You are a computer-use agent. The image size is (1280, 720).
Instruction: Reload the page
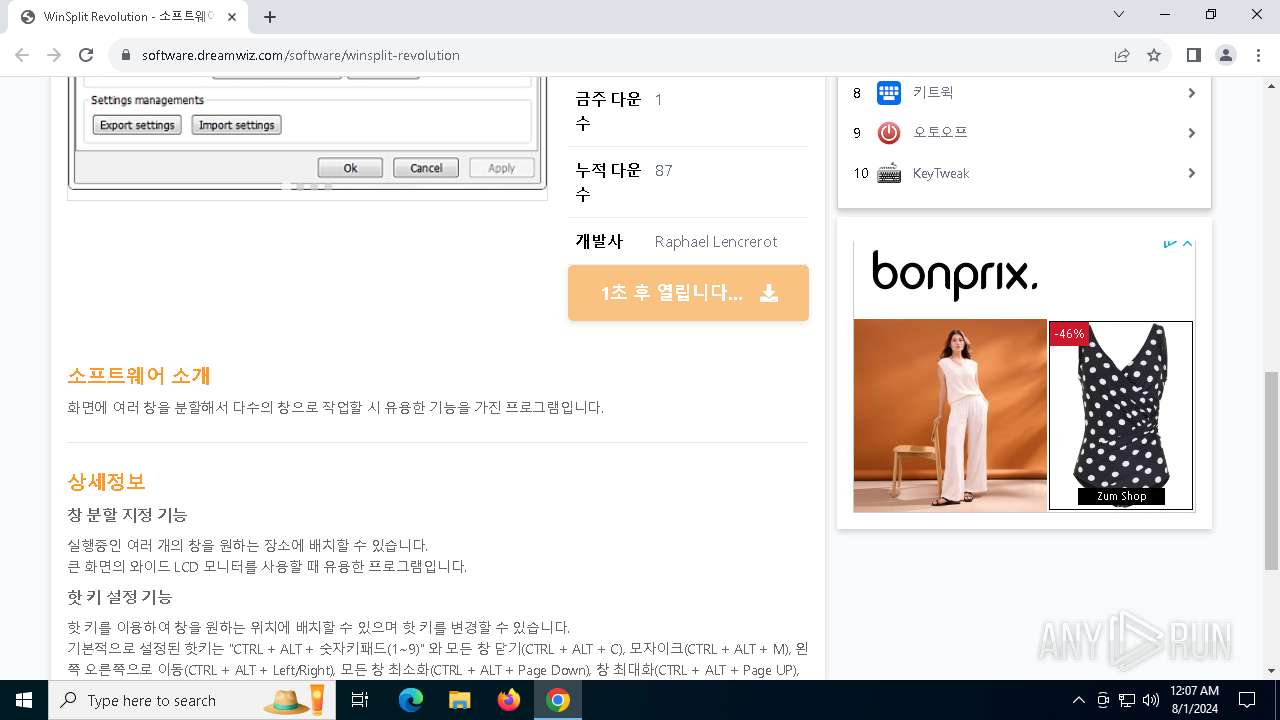coord(86,55)
